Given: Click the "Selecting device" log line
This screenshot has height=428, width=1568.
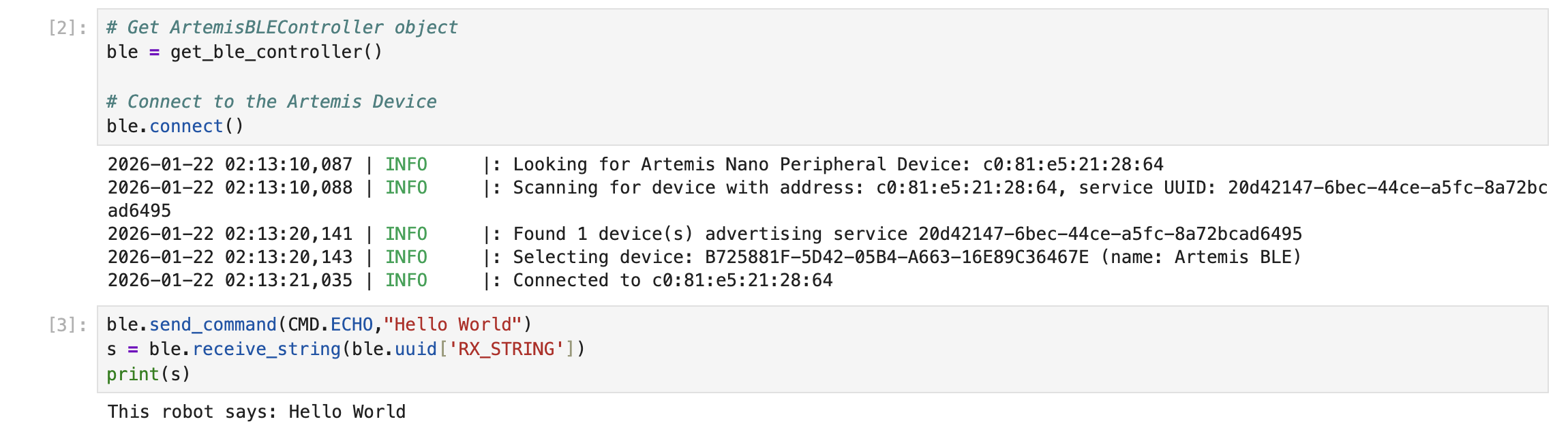Looking at the screenshot, I should click(x=907, y=257).
